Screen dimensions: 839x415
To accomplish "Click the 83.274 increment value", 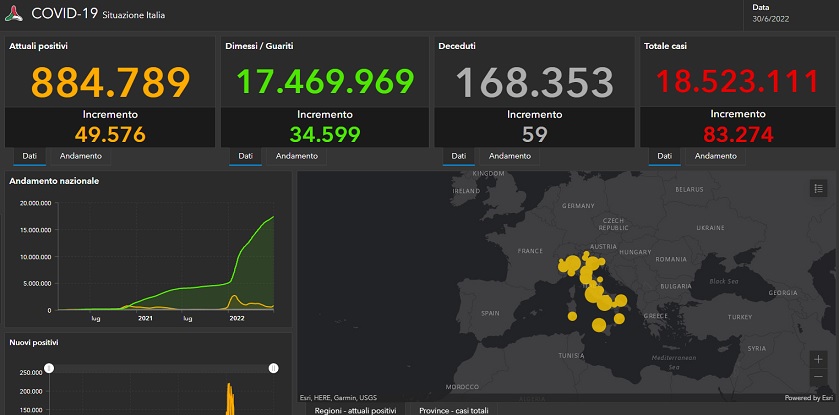I will (x=738, y=134).
